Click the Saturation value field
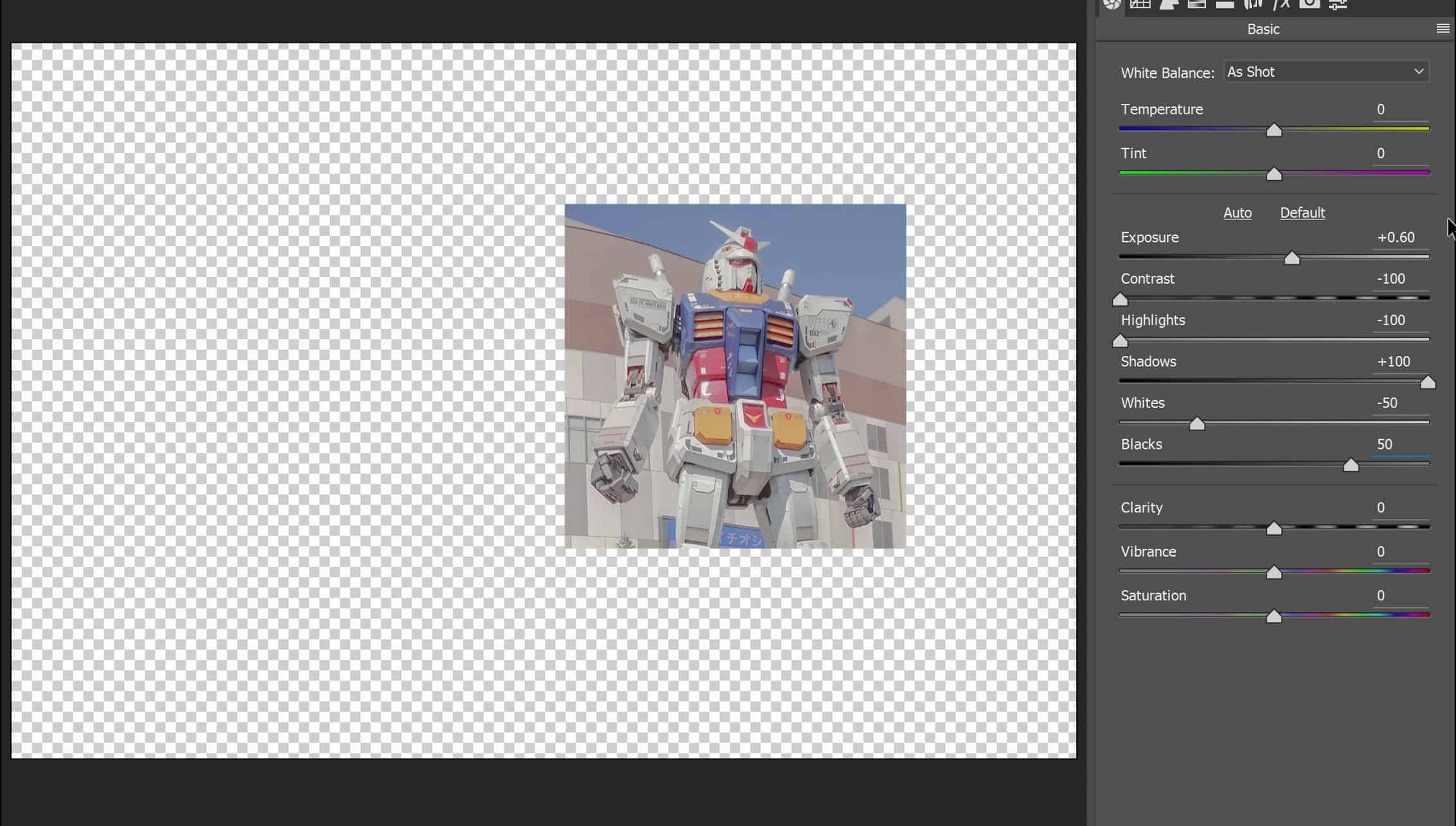This screenshot has width=1456, height=826. 1400,596
